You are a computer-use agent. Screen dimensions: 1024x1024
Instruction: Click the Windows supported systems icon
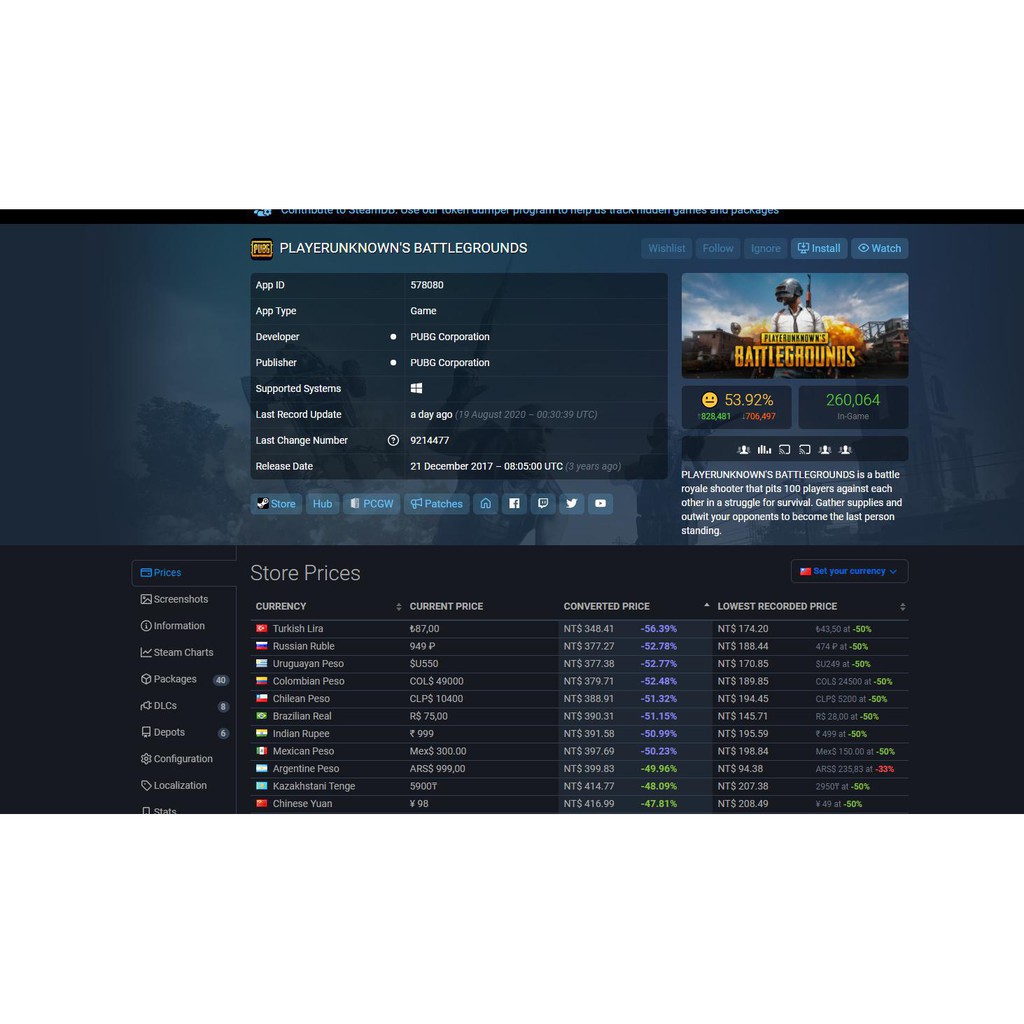click(416, 389)
